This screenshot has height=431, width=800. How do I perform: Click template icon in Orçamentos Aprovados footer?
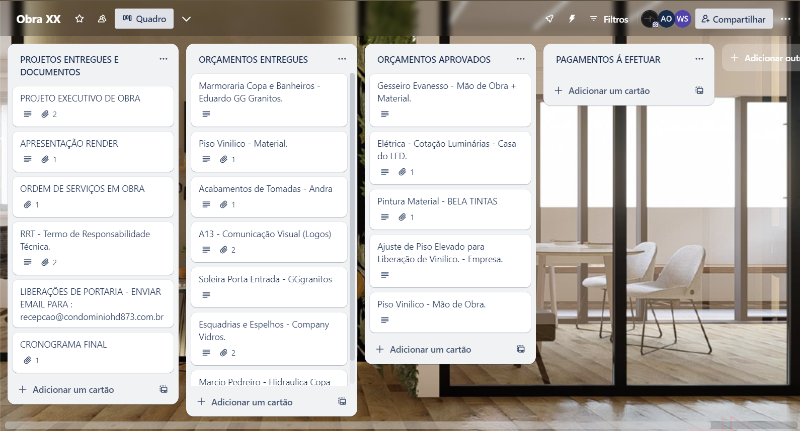(520, 350)
